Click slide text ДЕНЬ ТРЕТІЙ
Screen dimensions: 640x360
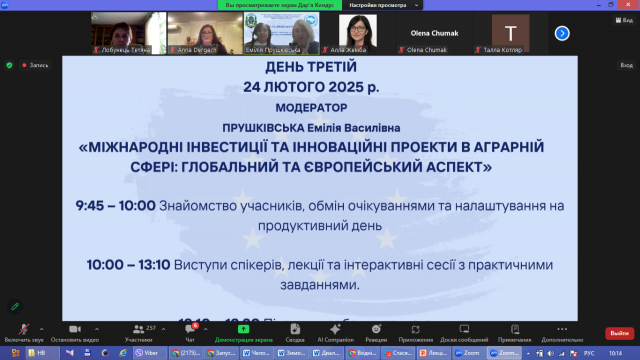(311, 67)
